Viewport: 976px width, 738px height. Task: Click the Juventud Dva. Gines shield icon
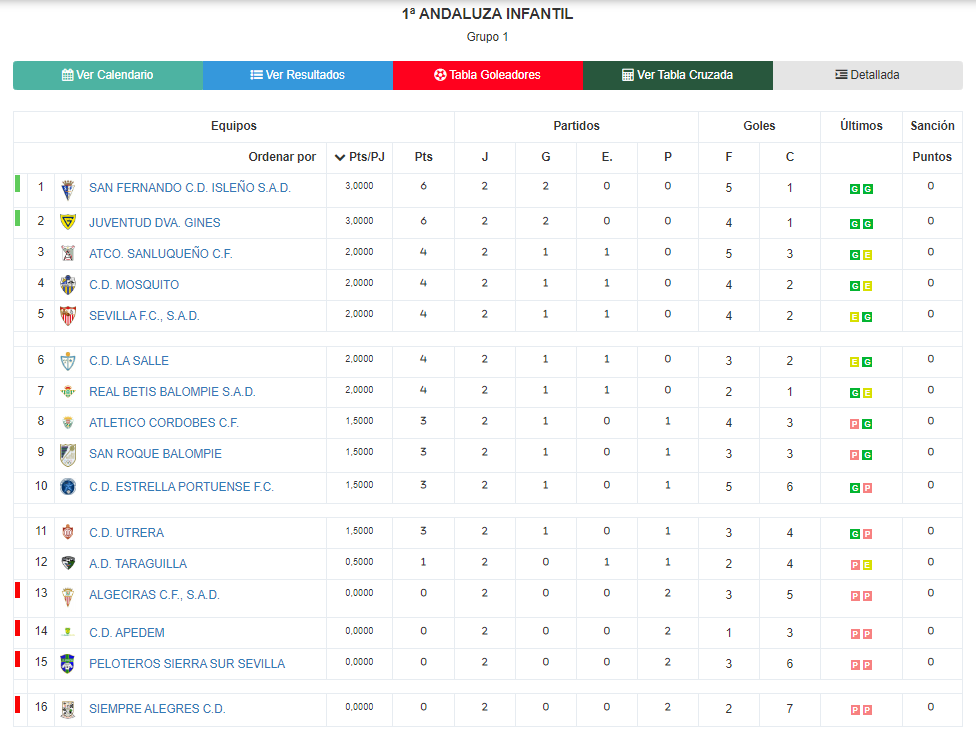click(68, 222)
